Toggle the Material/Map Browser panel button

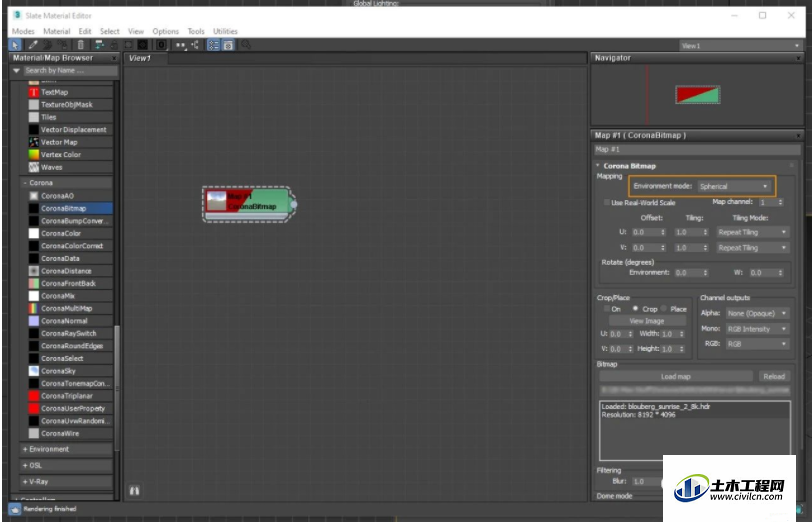(x=213, y=45)
